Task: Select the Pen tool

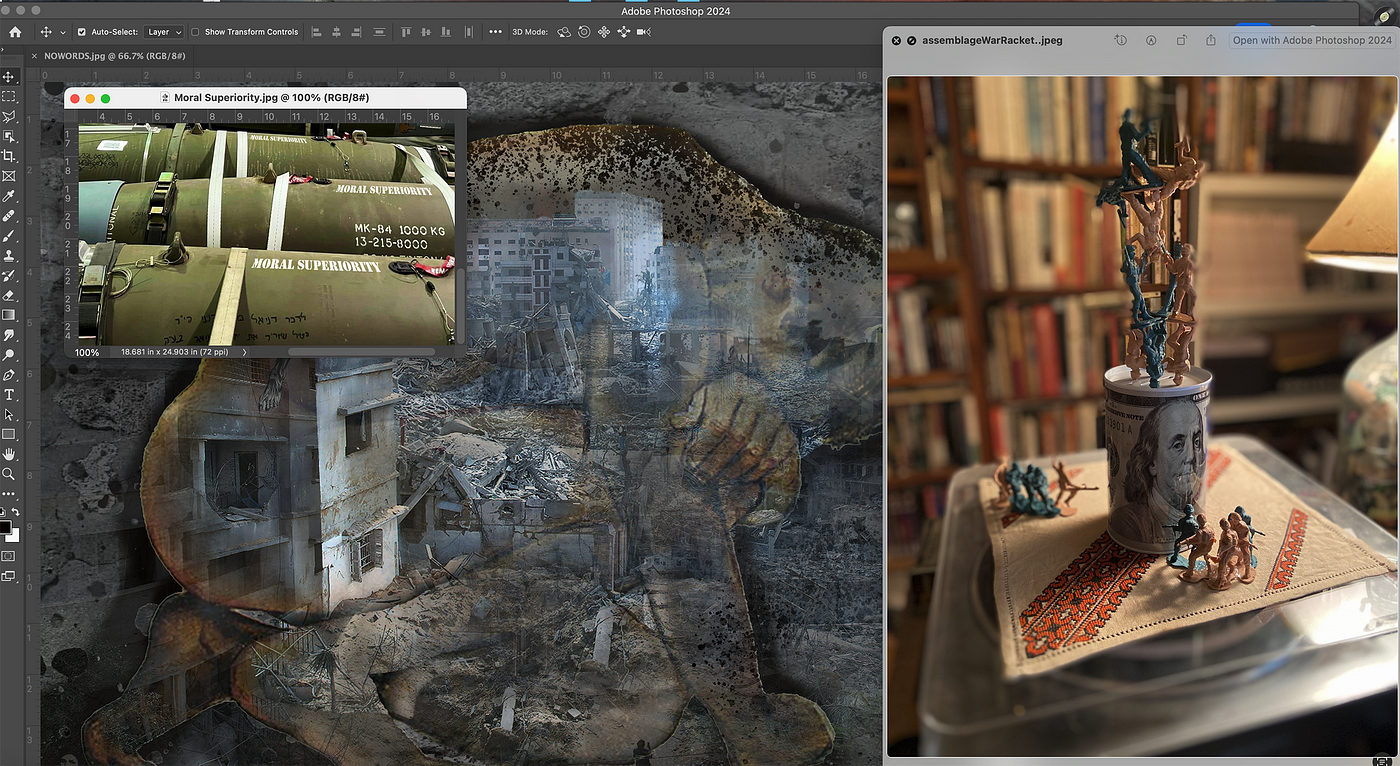Action: tap(9, 375)
